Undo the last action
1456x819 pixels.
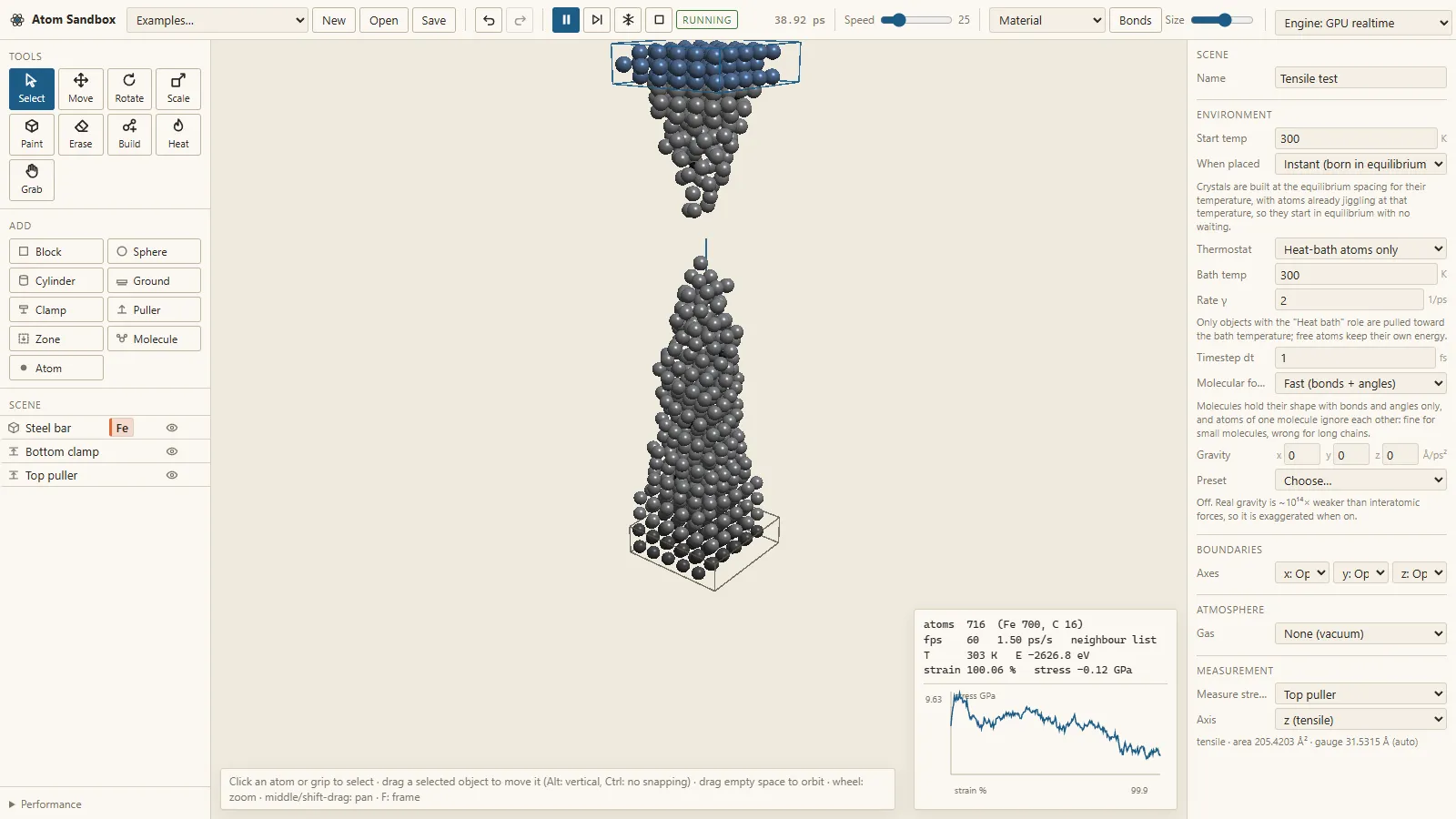489,20
